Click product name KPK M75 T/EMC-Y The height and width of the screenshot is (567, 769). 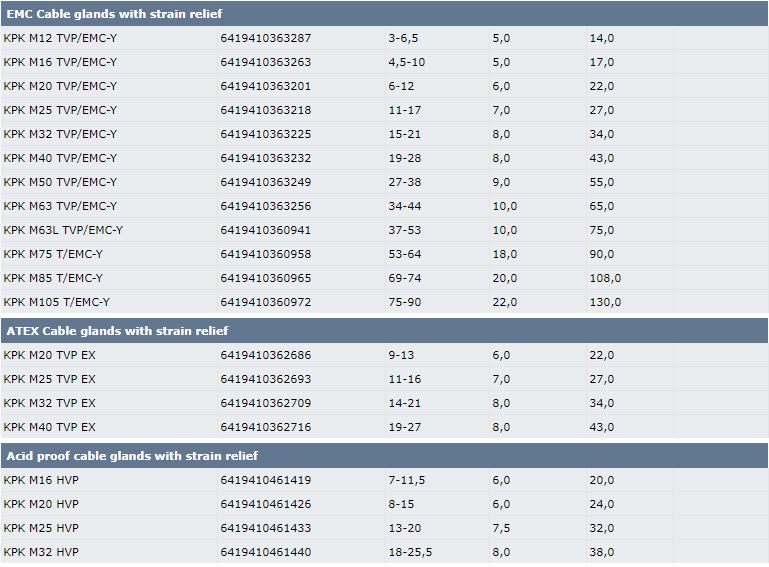(x=53, y=255)
